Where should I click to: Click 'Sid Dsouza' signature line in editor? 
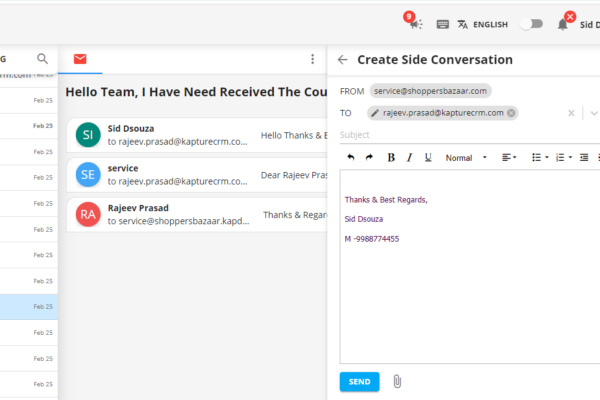click(364, 219)
